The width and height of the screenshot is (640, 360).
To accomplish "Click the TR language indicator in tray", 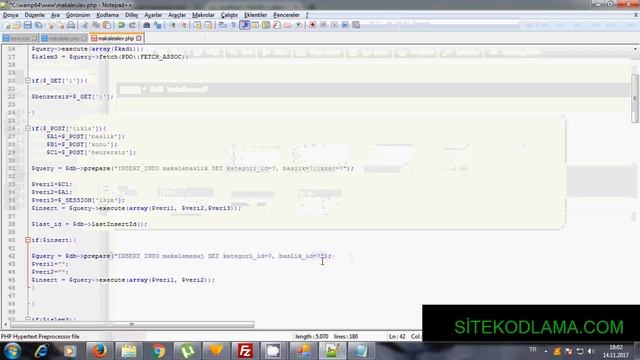I will [x=533, y=350].
